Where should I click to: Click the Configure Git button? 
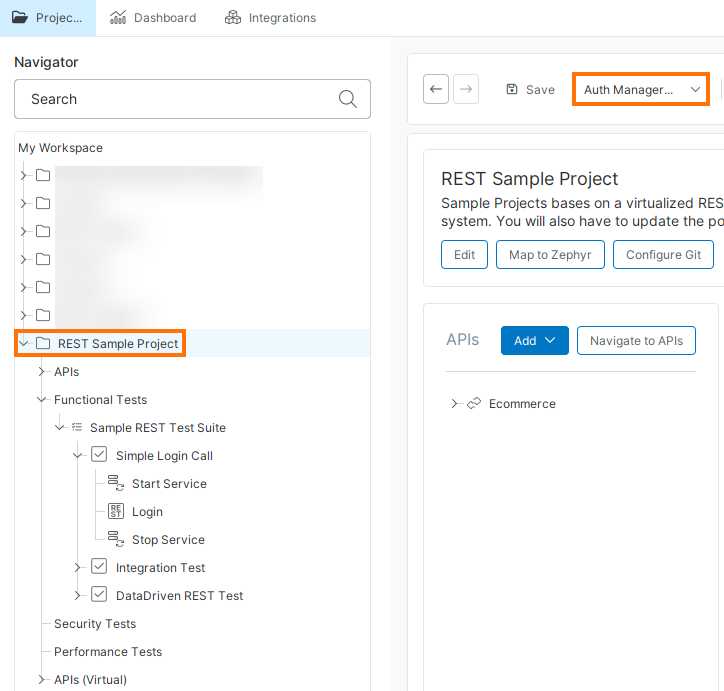click(x=663, y=254)
